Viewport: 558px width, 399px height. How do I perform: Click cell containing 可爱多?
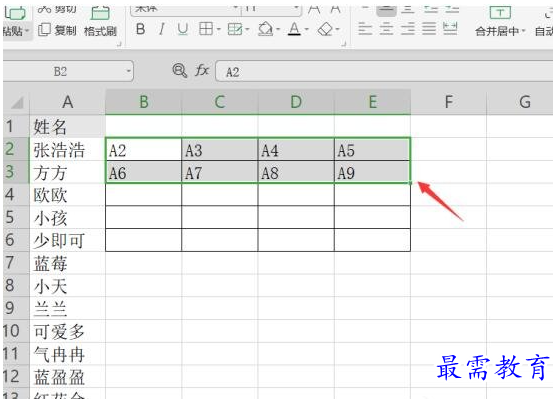point(68,331)
